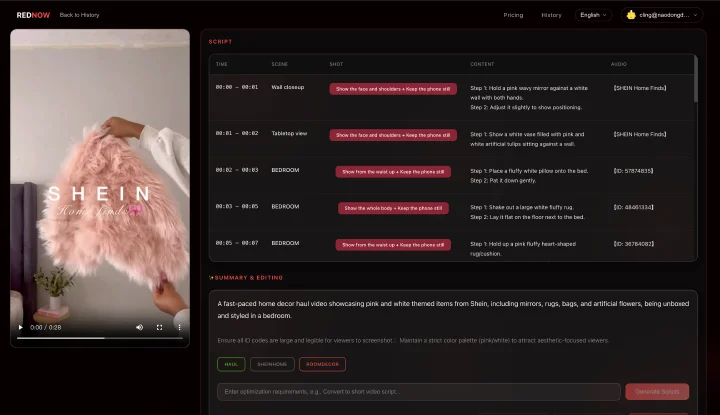The image size is (720, 415).
Task: Click the AUDIO column header
Action: (x=619, y=64)
